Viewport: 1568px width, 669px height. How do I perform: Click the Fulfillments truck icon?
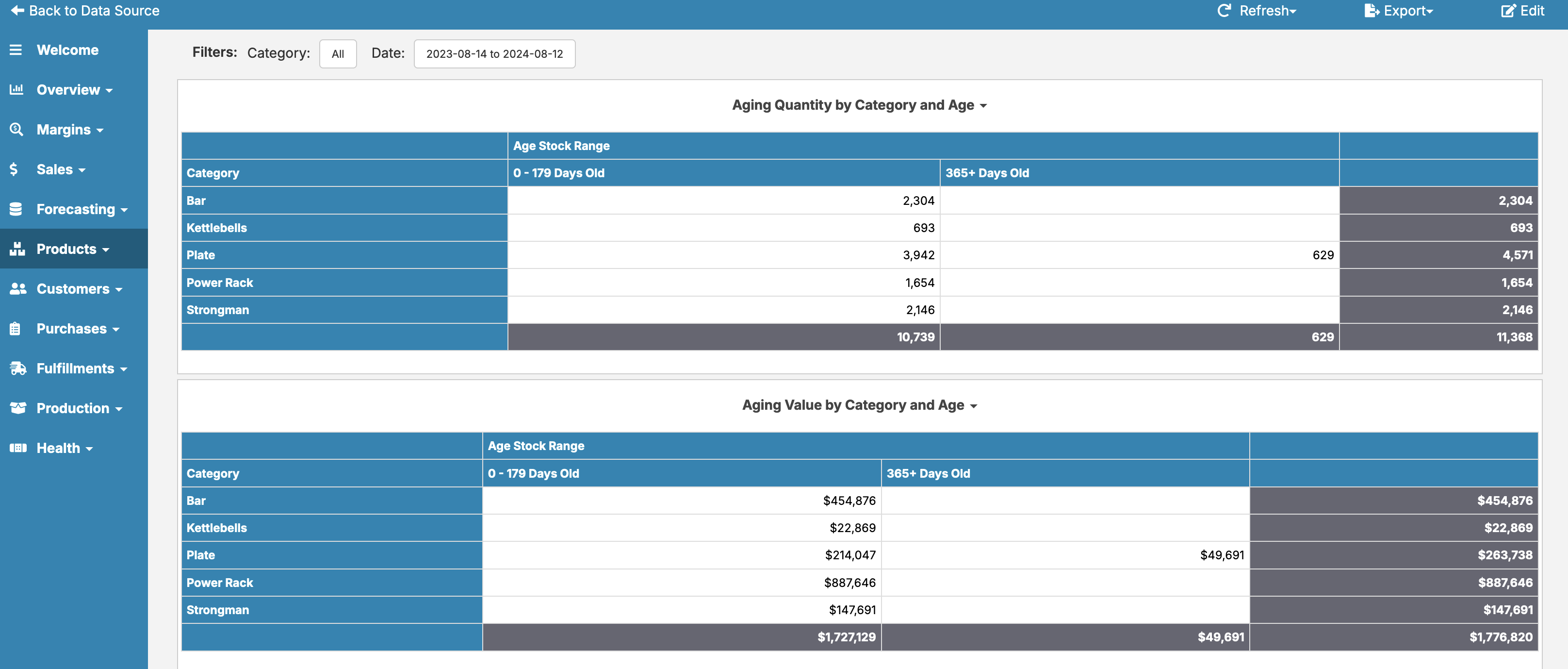[x=17, y=368]
